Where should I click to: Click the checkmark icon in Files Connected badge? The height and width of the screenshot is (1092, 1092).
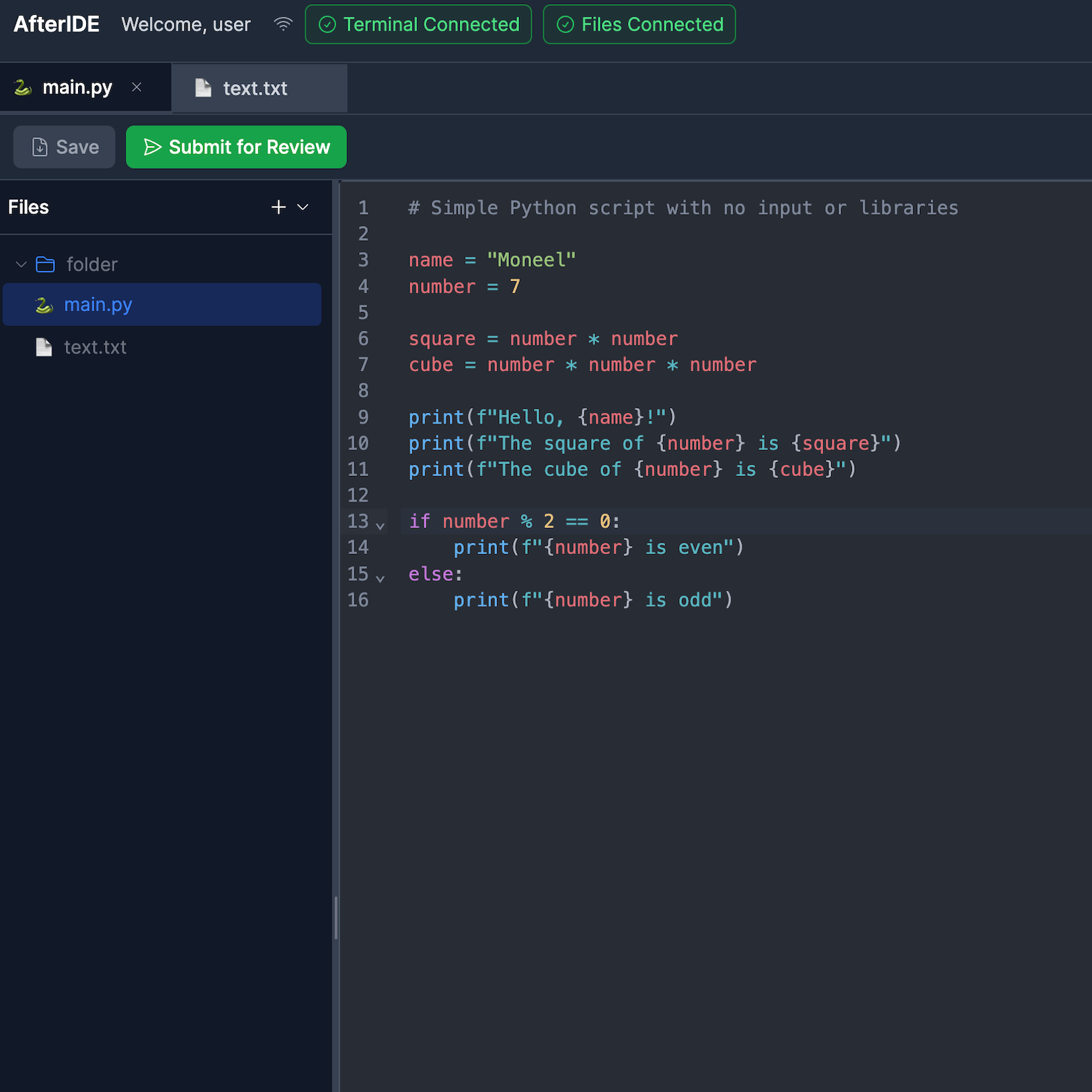coord(565,25)
